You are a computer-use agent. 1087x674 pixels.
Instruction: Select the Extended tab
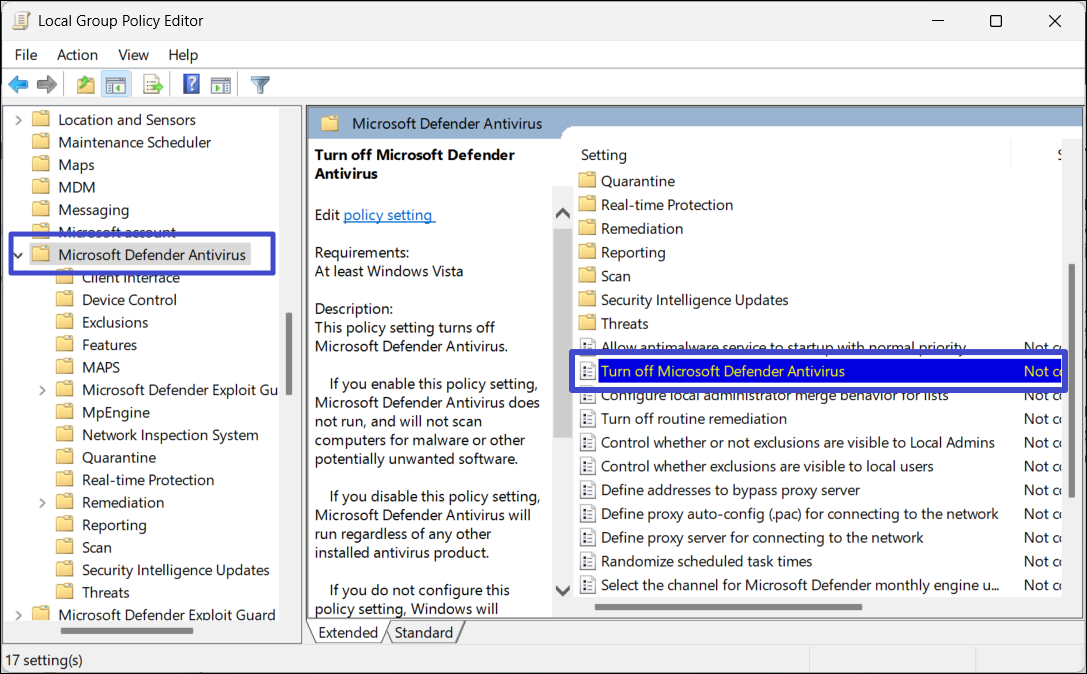pos(347,632)
